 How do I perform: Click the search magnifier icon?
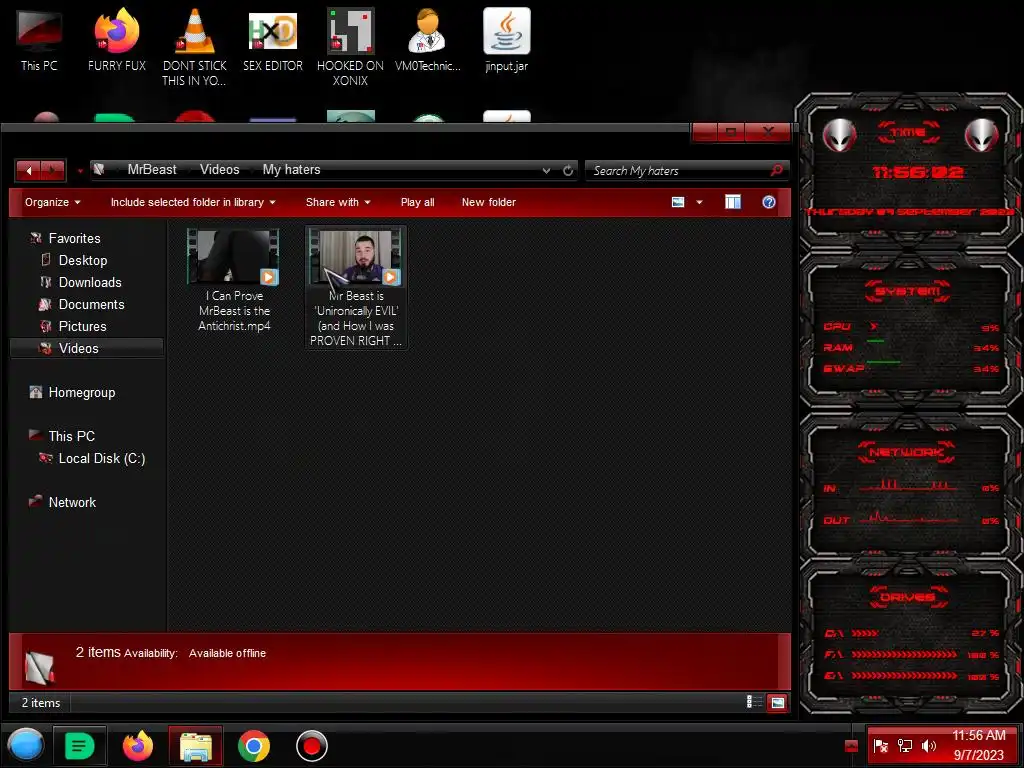pyautogui.click(x=776, y=170)
